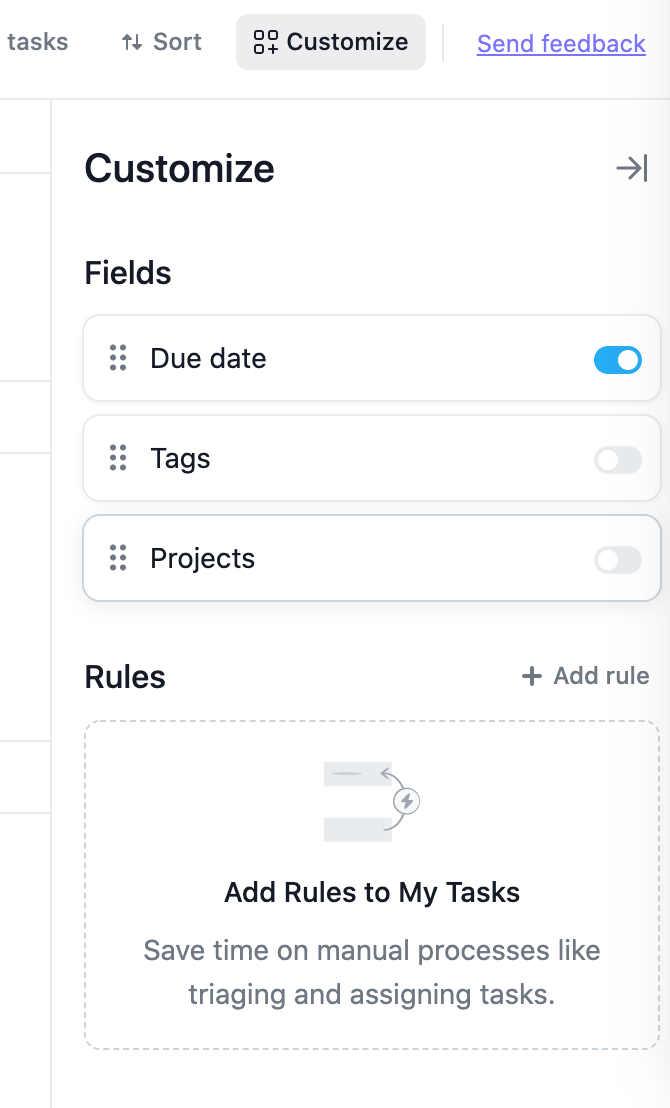Collapse the Customize panel with arrow icon

pyautogui.click(x=631, y=168)
